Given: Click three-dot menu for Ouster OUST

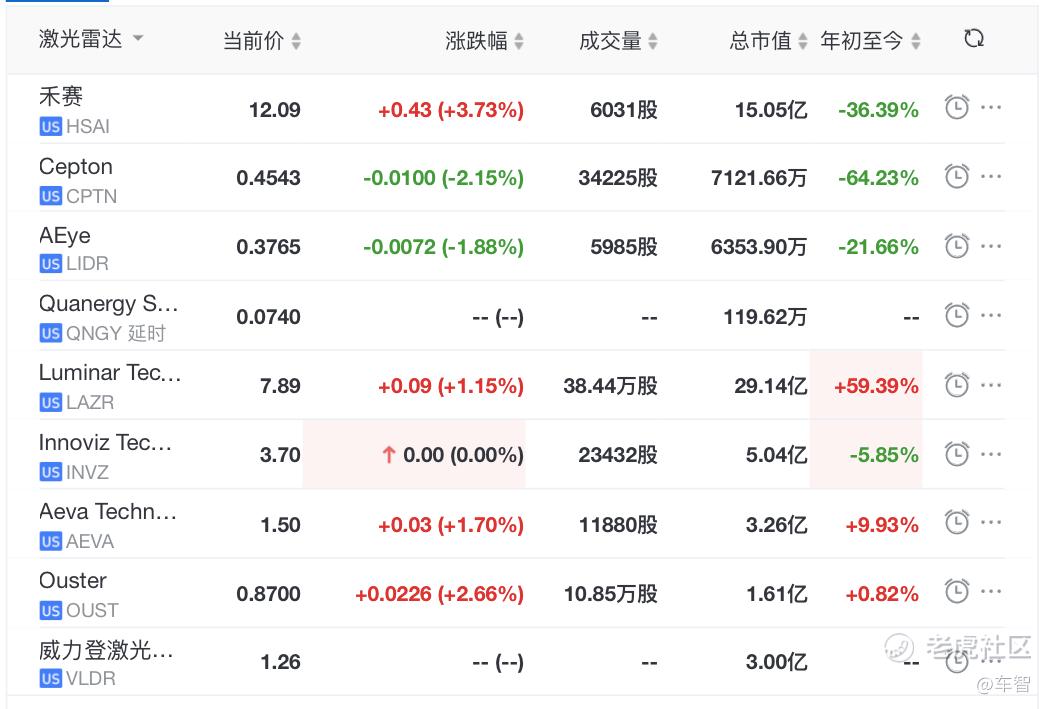Looking at the screenshot, I should pos(991,593).
